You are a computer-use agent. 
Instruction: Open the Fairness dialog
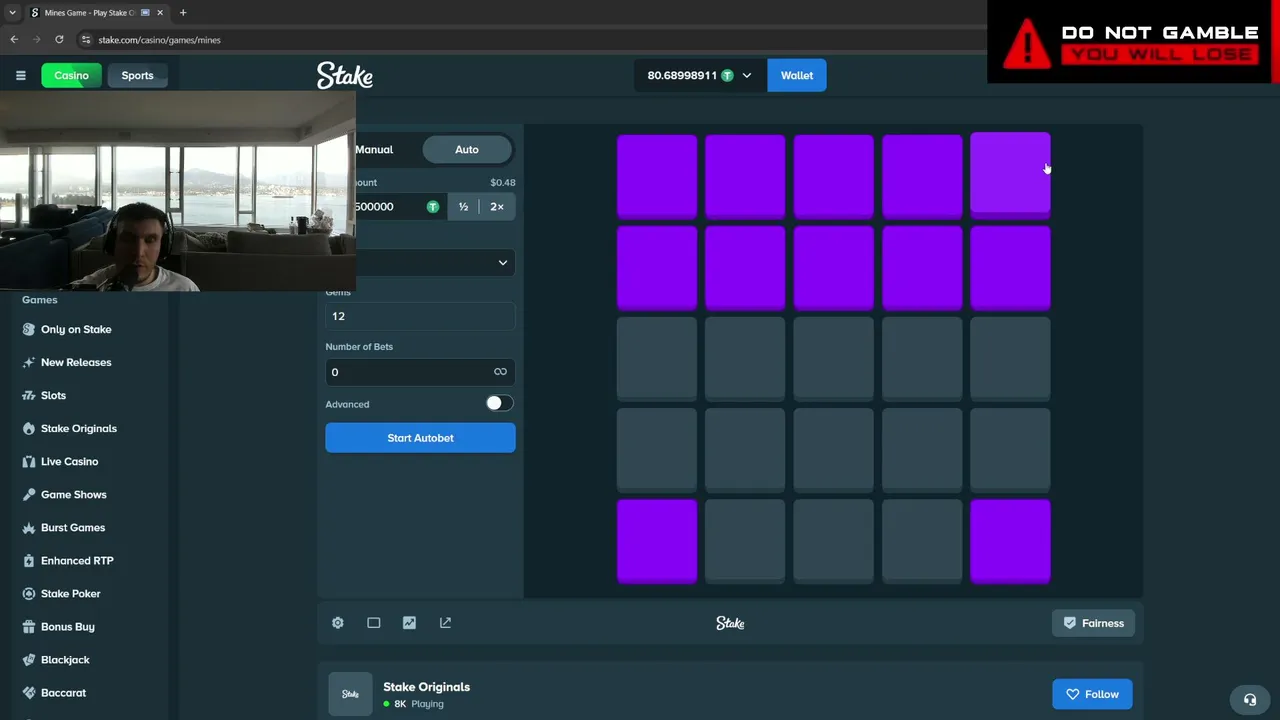pos(1093,623)
